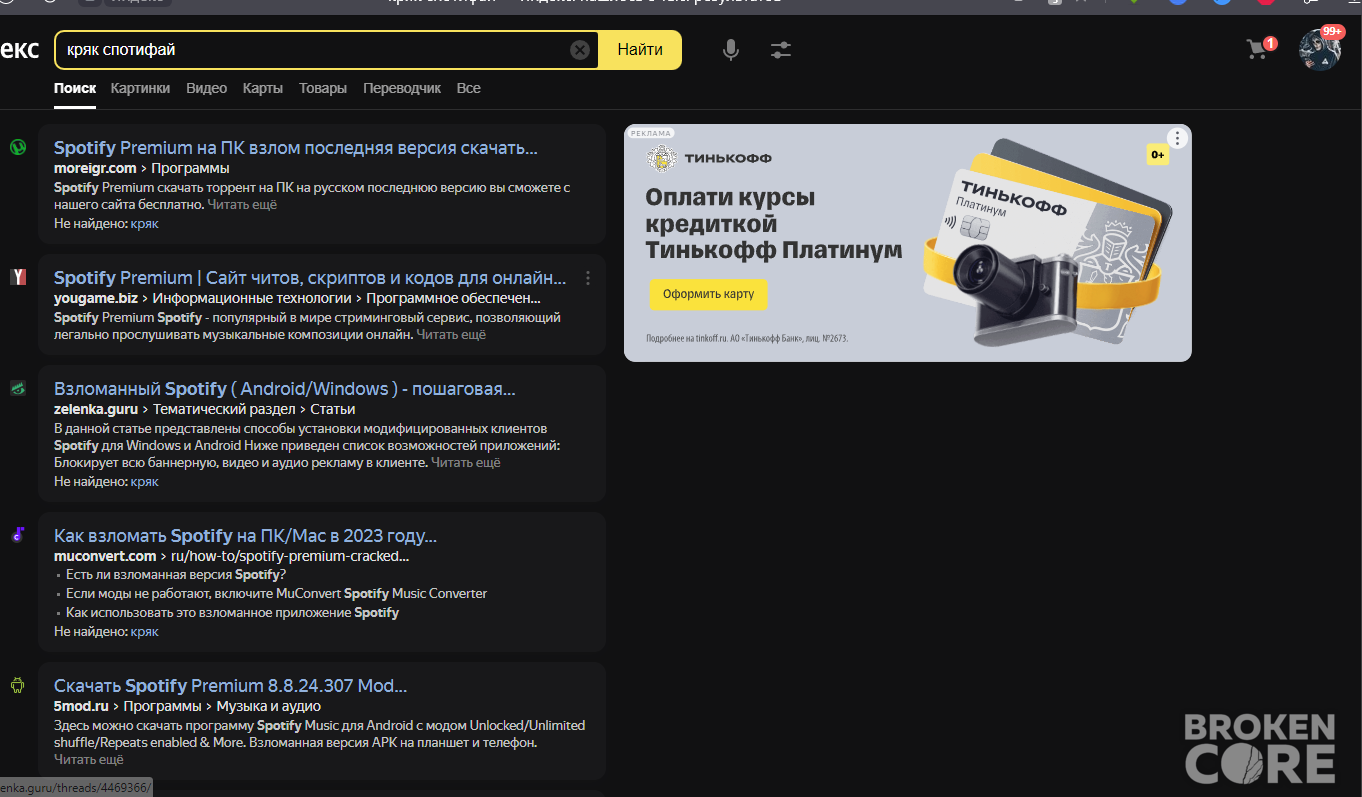Open the user profile avatar
The image size is (1362, 797).
point(1319,50)
